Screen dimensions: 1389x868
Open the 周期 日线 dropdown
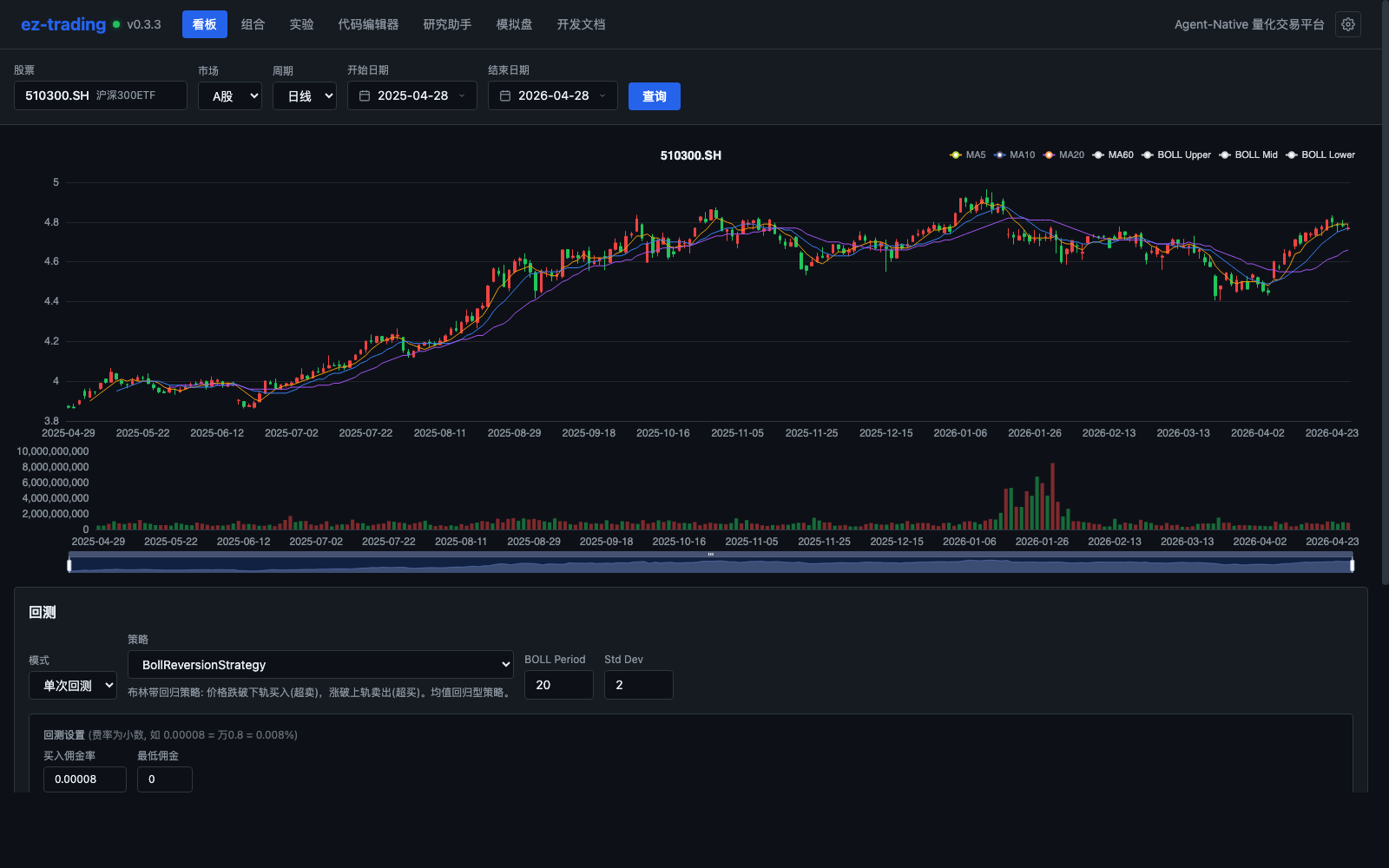(x=305, y=95)
